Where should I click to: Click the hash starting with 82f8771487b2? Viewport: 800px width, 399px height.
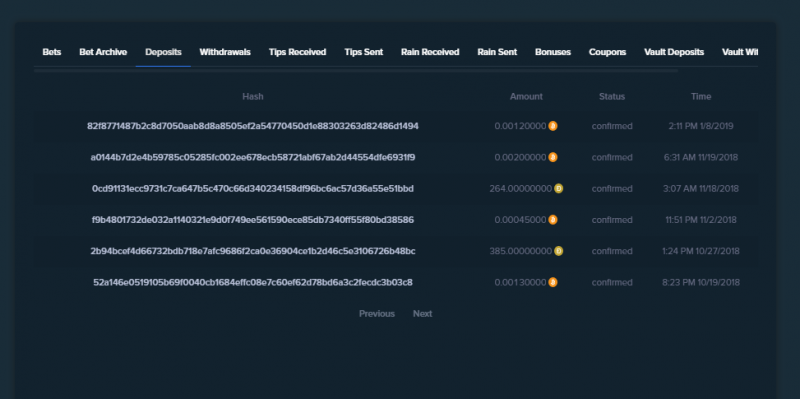click(253, 126)
